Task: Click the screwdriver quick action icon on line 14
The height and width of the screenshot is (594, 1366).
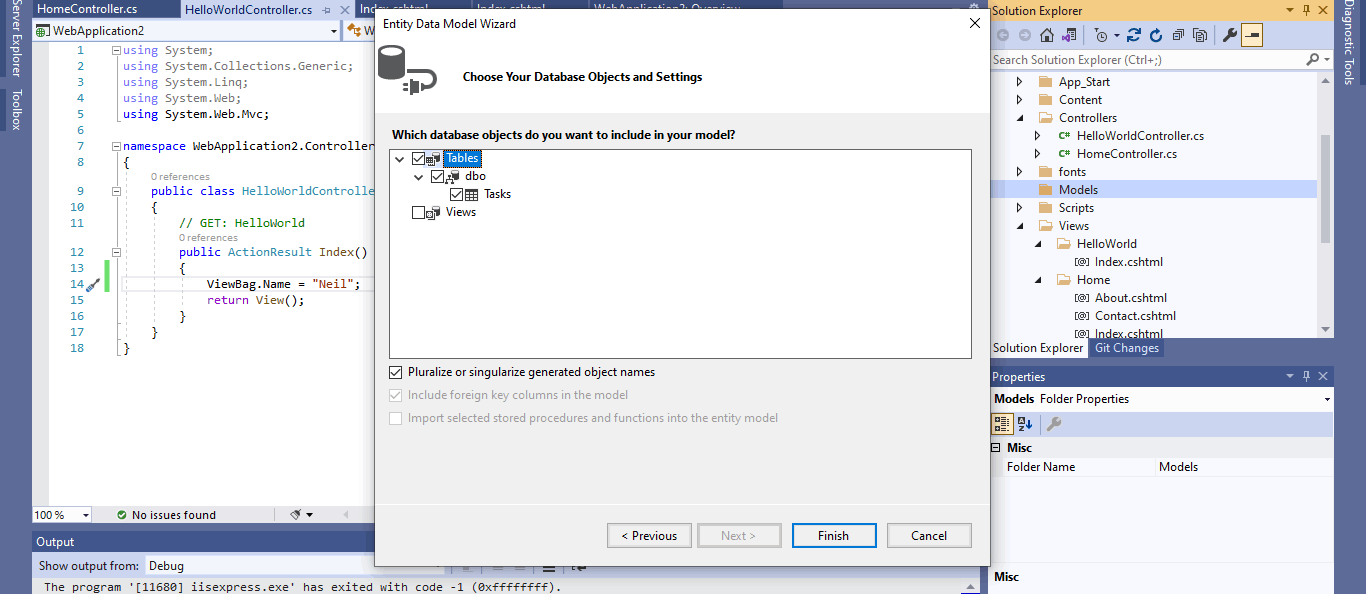Action: coord(93,284)
